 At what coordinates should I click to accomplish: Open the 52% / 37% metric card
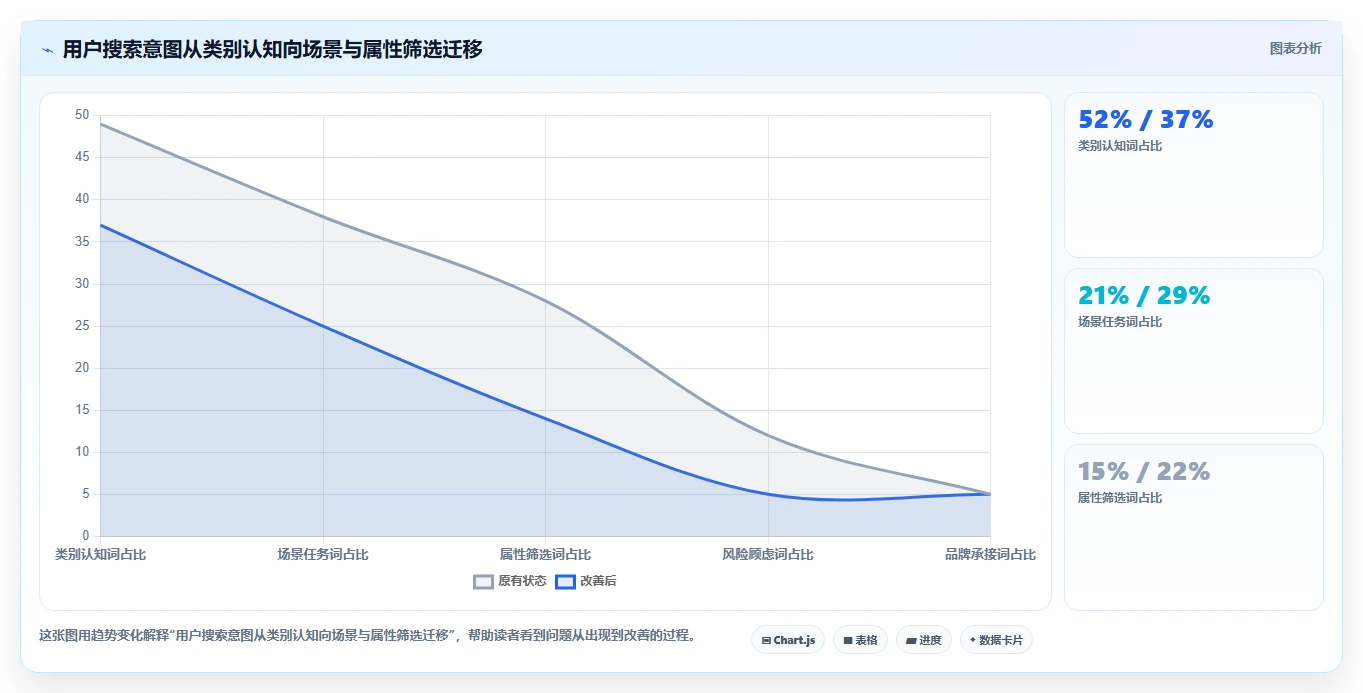click(x=1194, y=175)
